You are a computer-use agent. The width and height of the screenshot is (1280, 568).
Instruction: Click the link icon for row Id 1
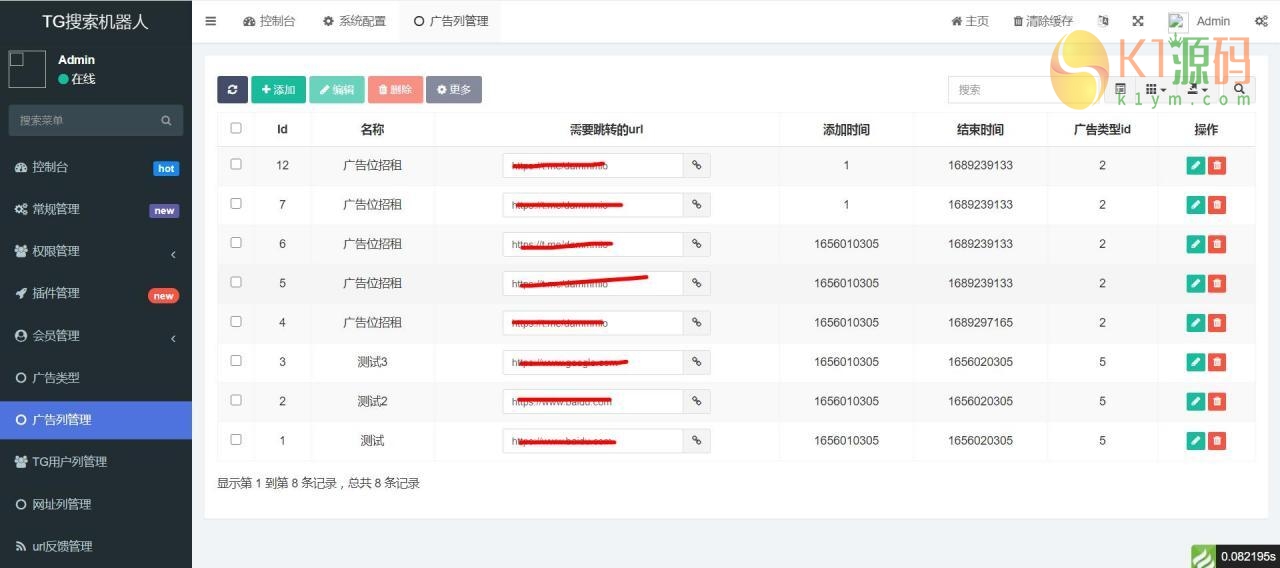697,441
